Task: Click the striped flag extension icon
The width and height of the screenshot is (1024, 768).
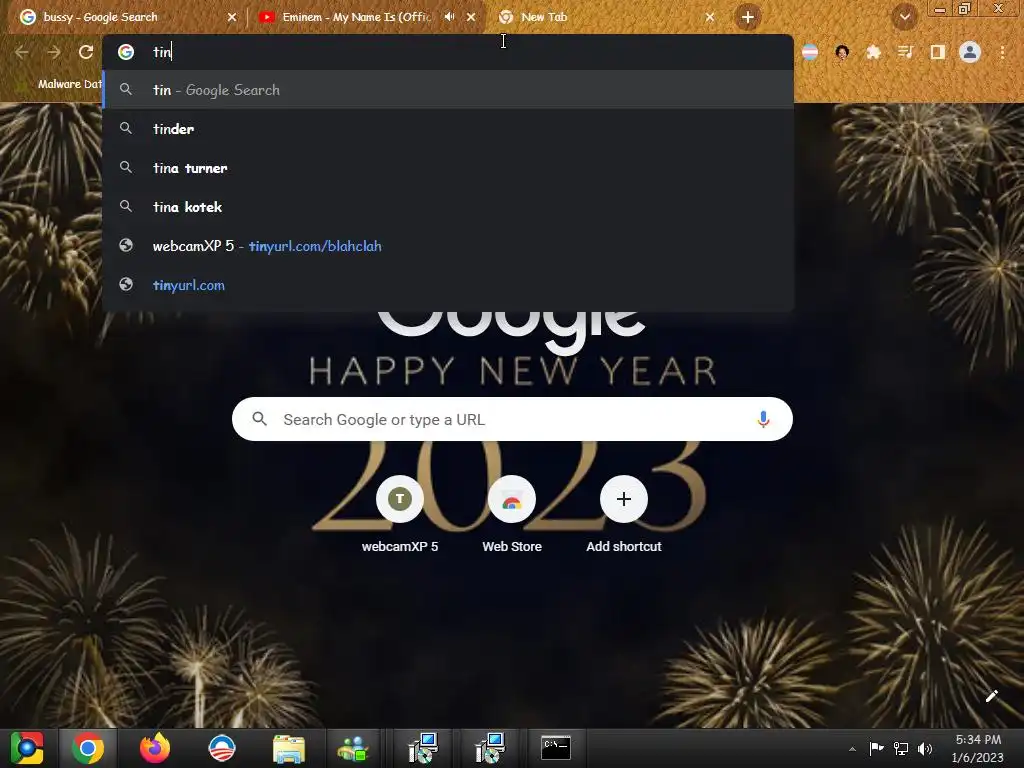Action: click(810, 52)
